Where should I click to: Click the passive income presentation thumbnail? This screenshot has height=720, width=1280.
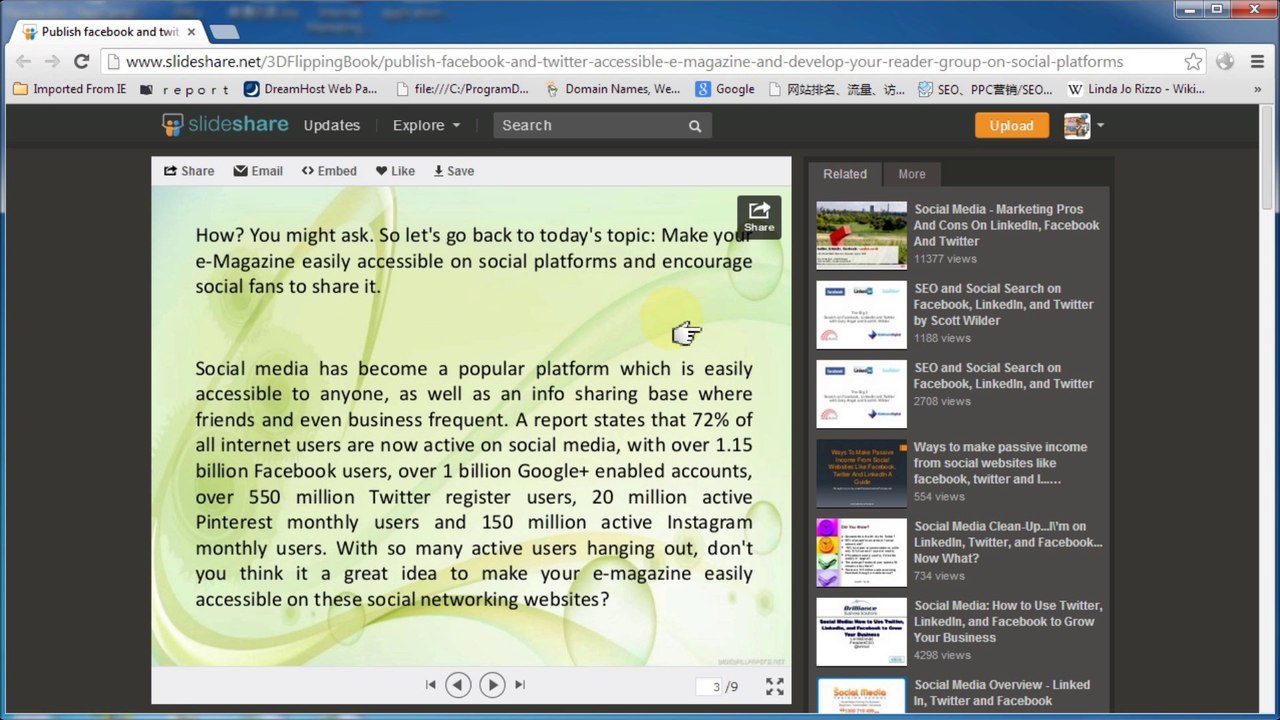pyautogui.click(x=861, y=473)
